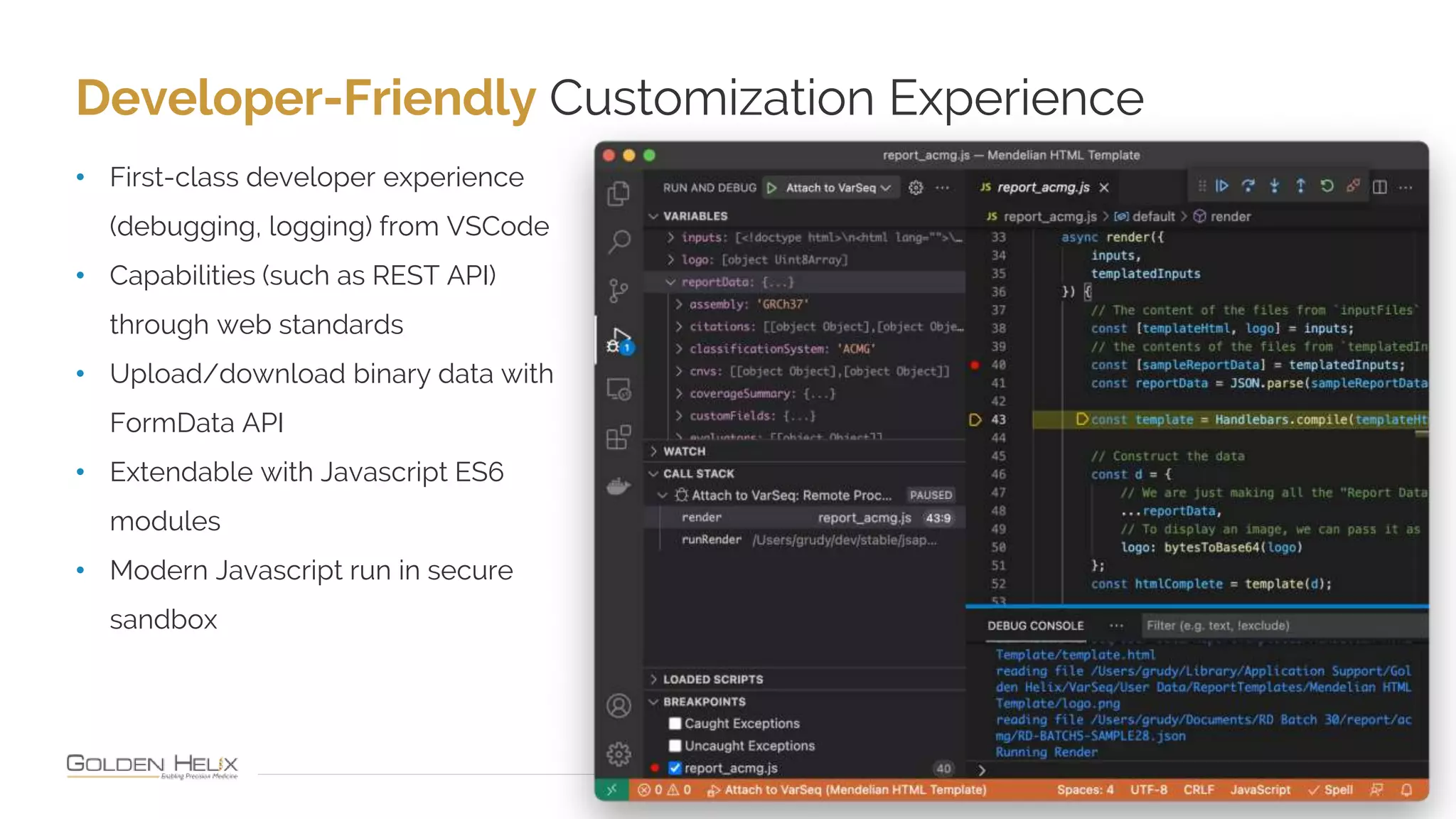Select the DEBUG CONSOLE panel tab
This screenshot has height=819, width=1456.
tap(1035, 626)
